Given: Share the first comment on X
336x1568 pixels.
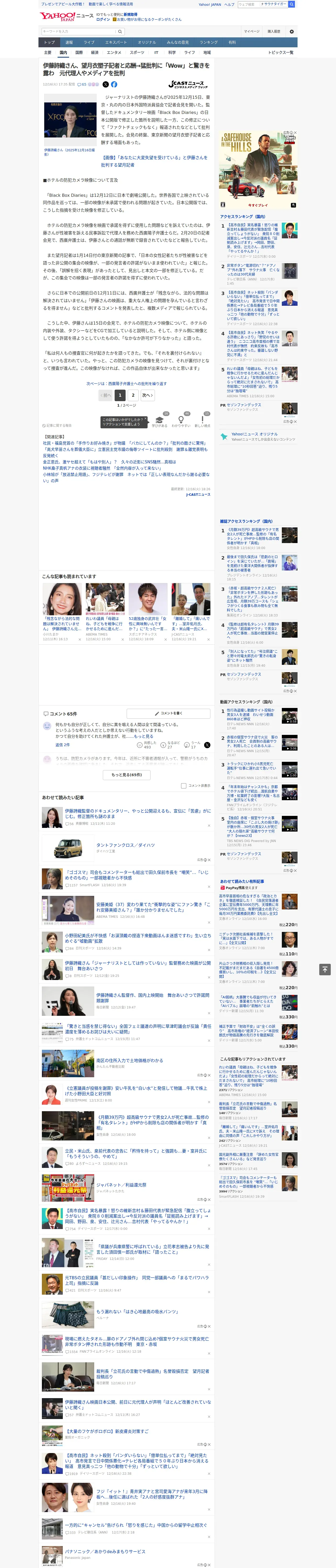Looking at the screenshot, I should 207,745.
